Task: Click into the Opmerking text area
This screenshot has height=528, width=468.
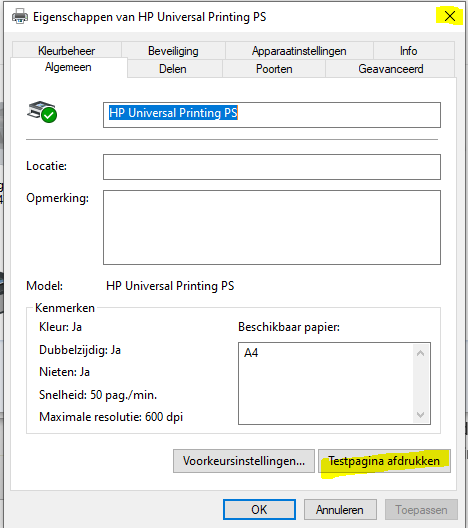Action: [x=272, y=227]
